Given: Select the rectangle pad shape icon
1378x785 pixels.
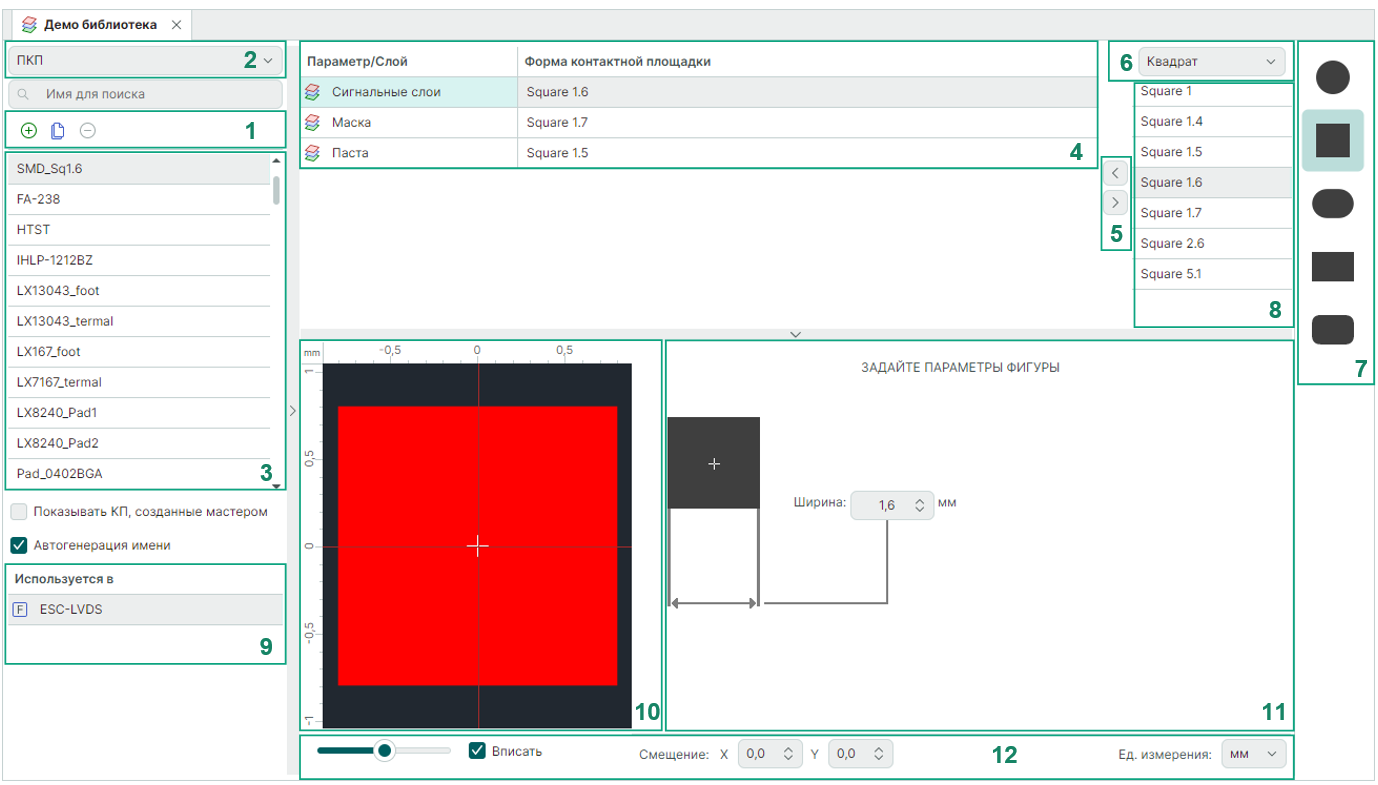Looking at the screenshot, I should (1332, 267).
